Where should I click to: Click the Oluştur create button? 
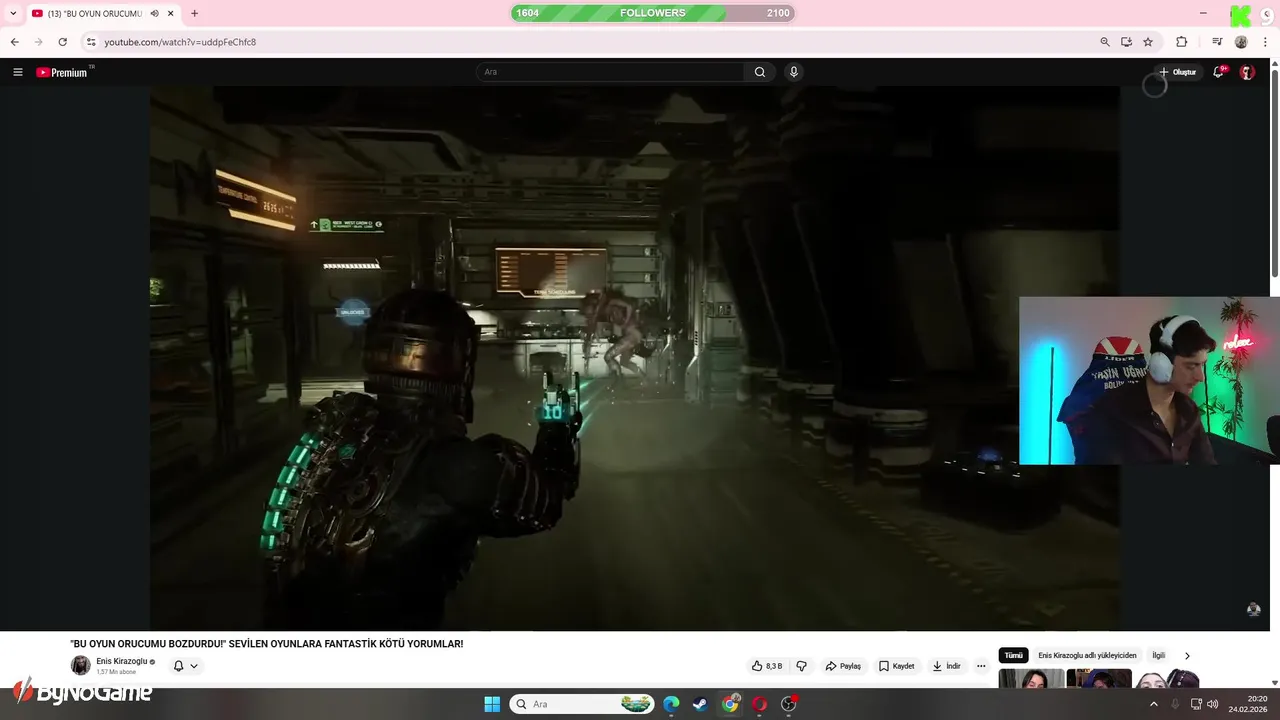click(x=1177, y=72)
